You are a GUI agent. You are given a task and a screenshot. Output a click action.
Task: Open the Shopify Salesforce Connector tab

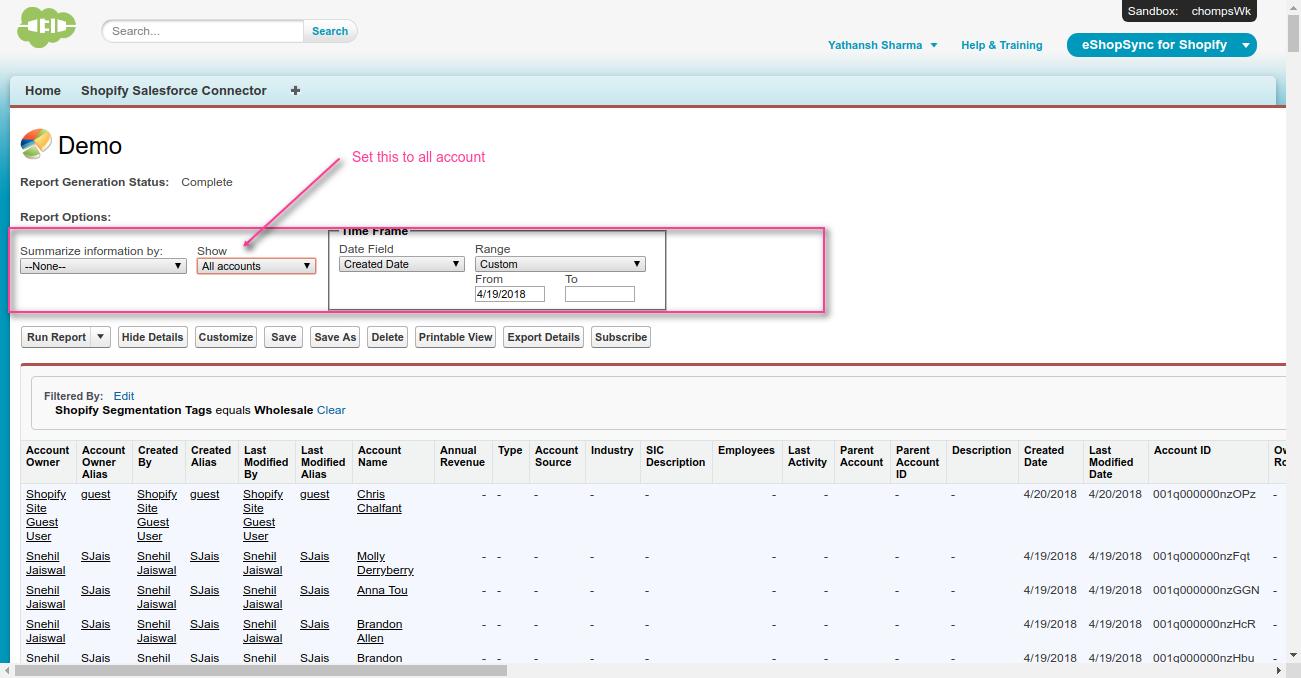pos(174,90)
